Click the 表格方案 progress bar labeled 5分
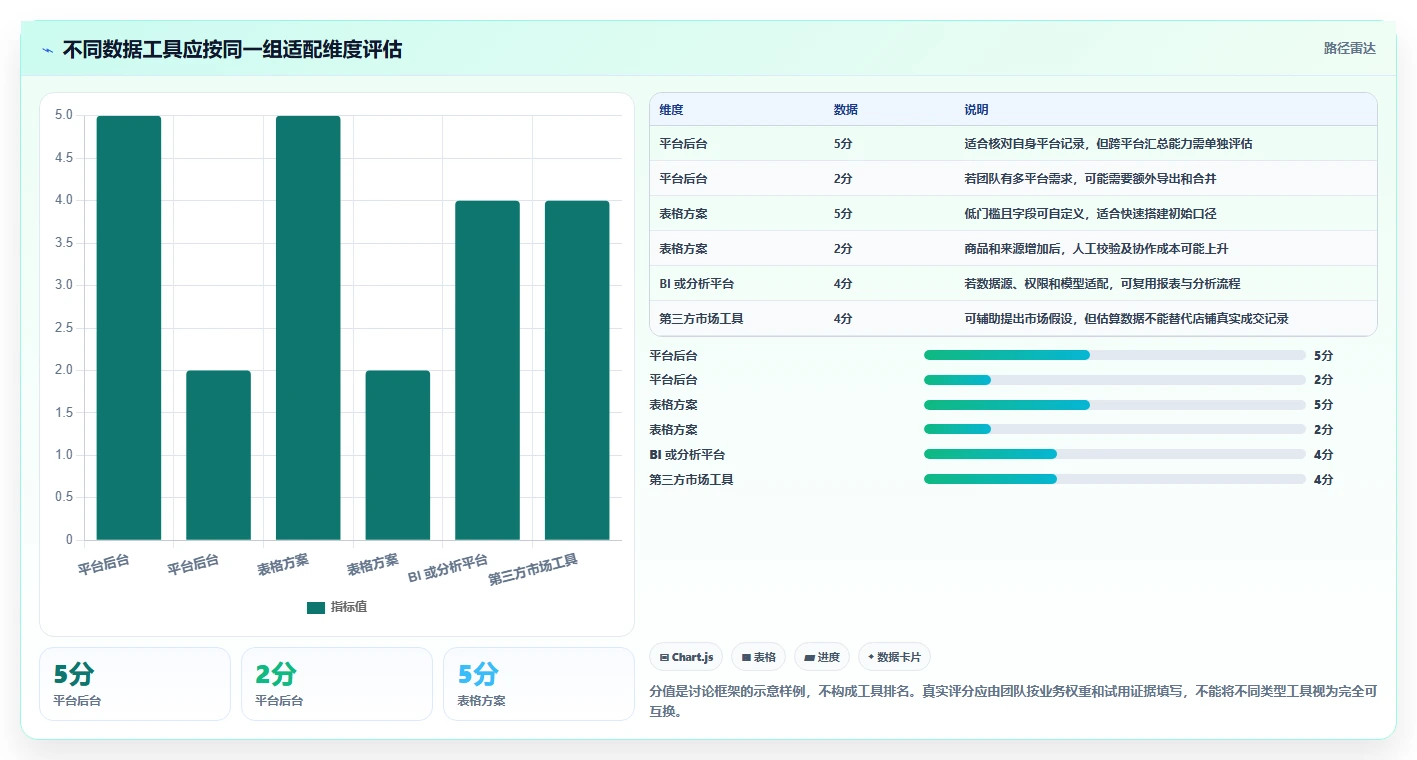This screenshot has width=1417, height=760. pos(1115,405)
